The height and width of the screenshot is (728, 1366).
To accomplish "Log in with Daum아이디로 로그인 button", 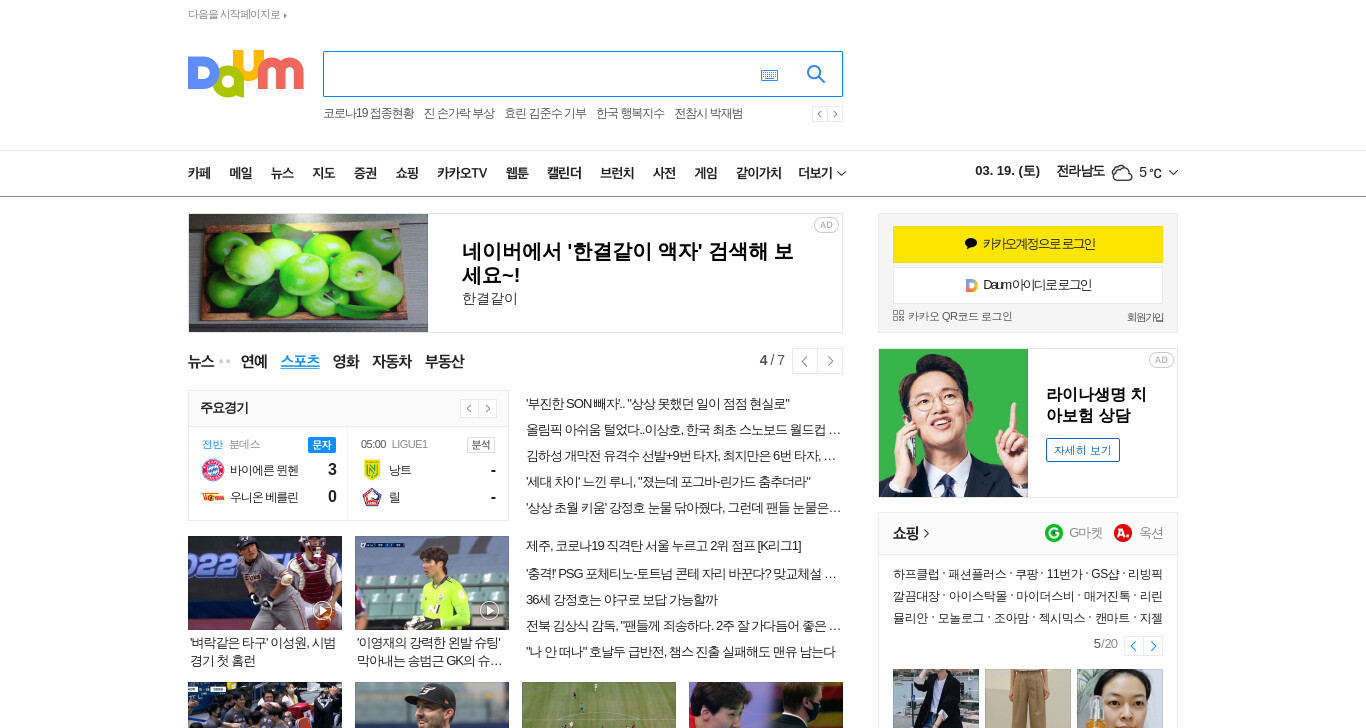I will pyautogui.click(x=1028, y=285).
